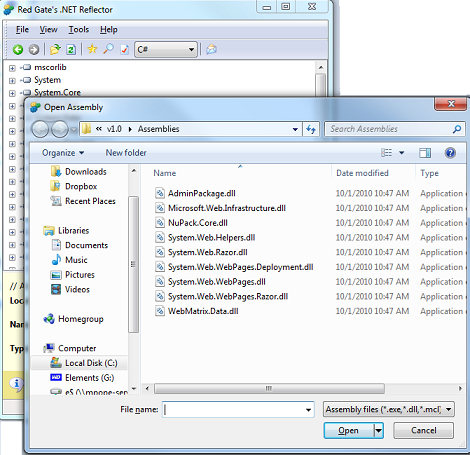Click the blue Help question mark icon

450,153
